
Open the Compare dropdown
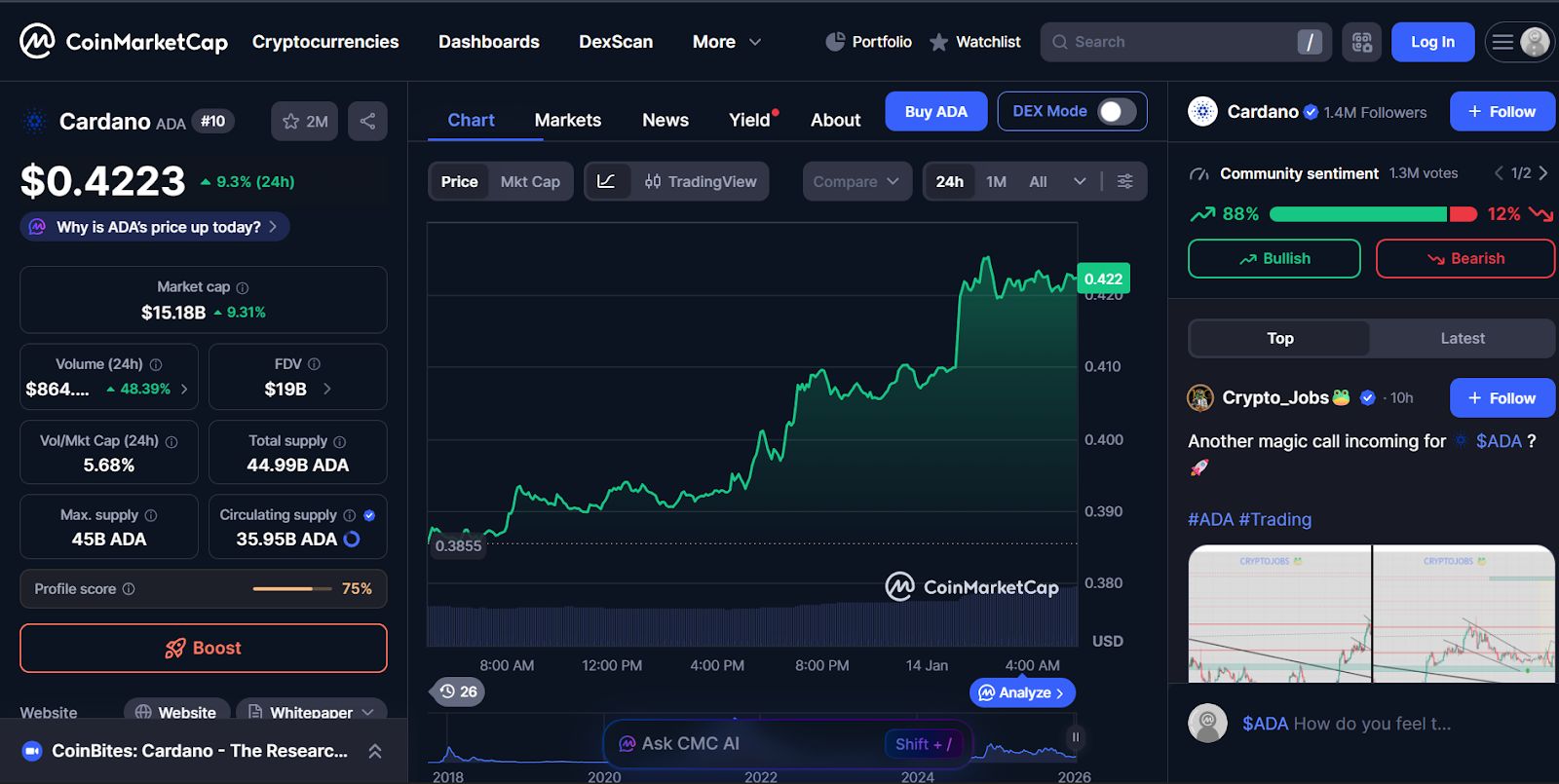[x=856, y=181]
